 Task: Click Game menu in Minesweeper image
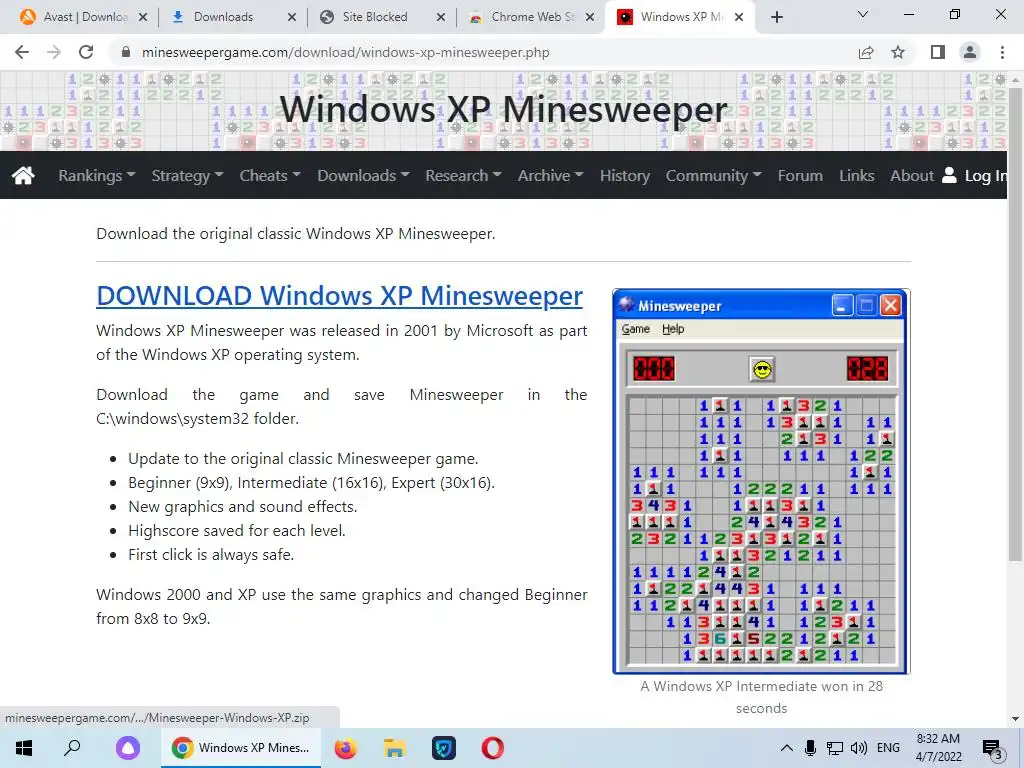(635, 329)
